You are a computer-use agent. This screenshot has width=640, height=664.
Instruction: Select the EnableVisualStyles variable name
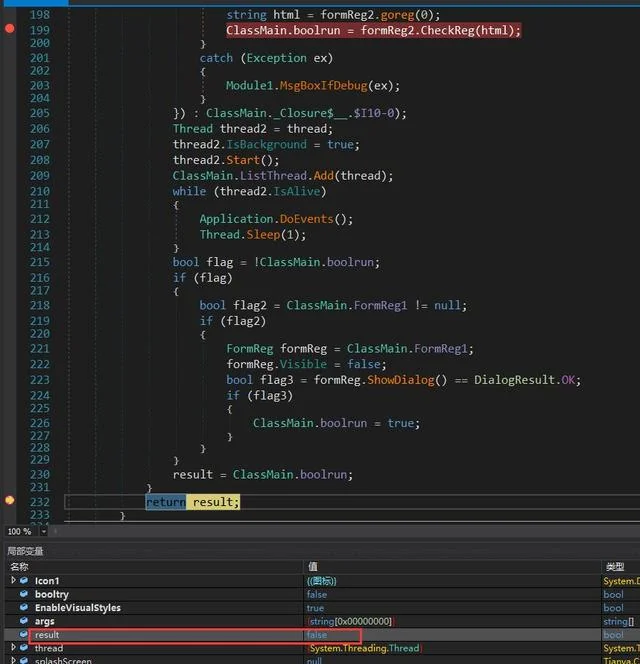click(78, 608)
